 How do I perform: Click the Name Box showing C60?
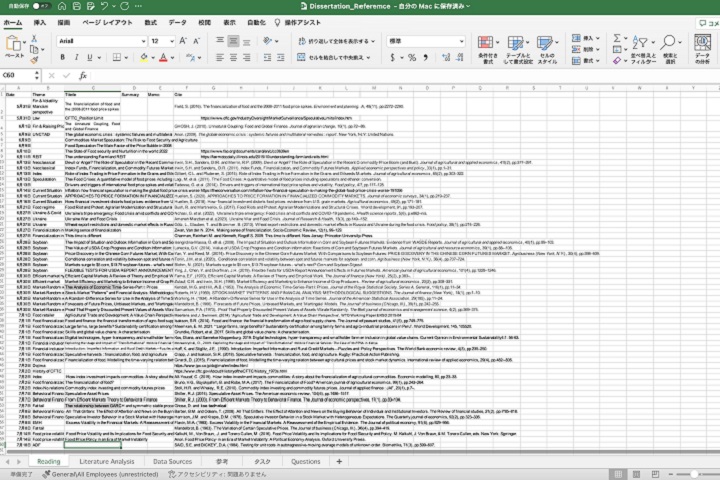pyautogui.click(x=20, y=75)
